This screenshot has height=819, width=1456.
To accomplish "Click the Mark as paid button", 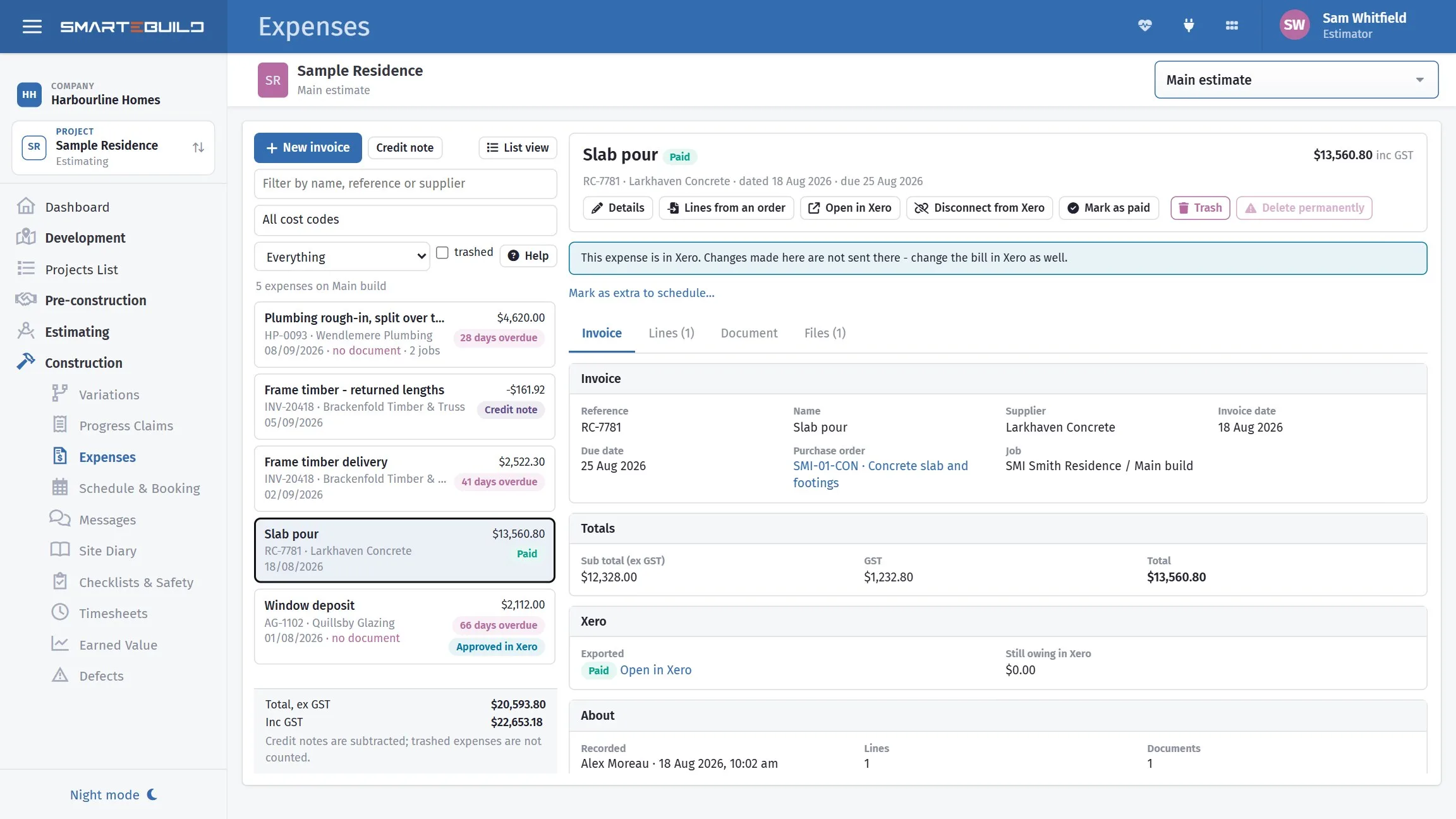I will (x=1108, y=208).
